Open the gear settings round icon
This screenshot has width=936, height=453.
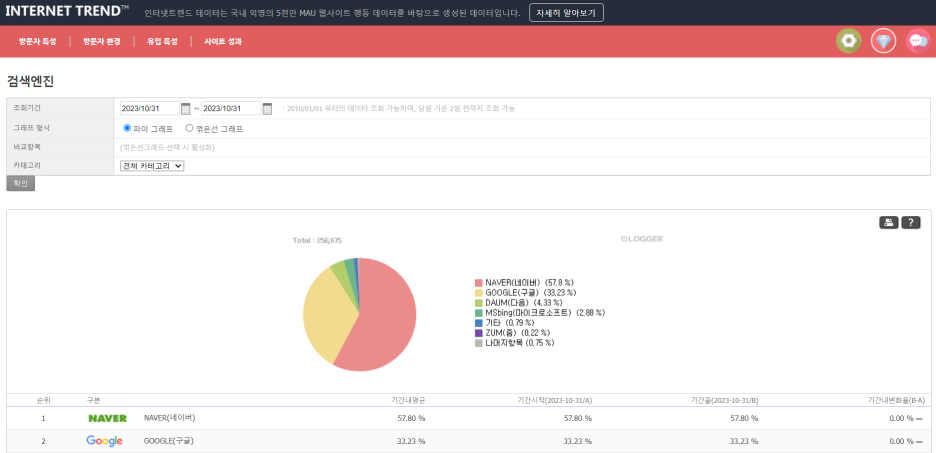pos(848,41)
